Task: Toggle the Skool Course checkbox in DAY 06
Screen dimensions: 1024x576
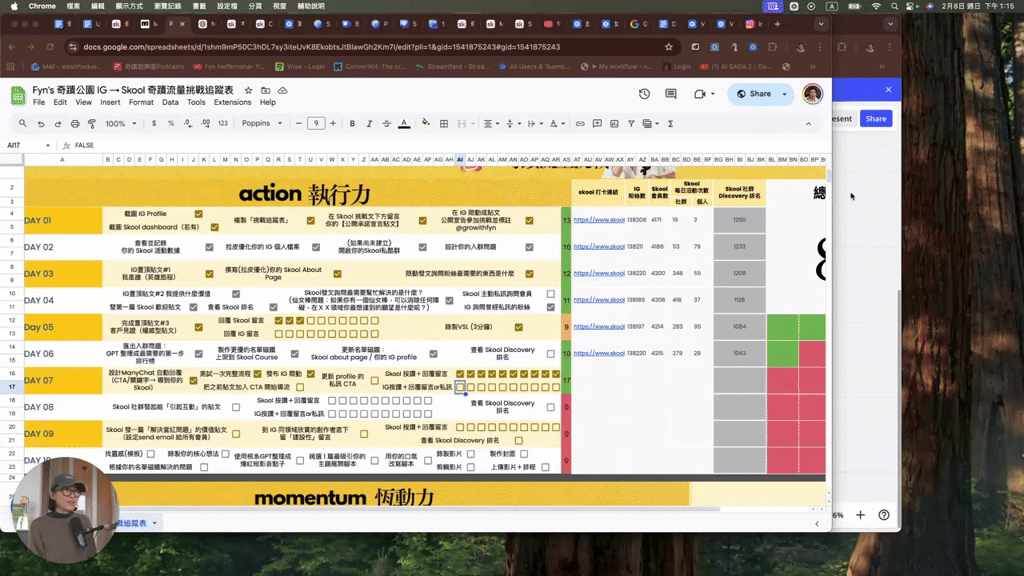Action: (x=295, y=354)
